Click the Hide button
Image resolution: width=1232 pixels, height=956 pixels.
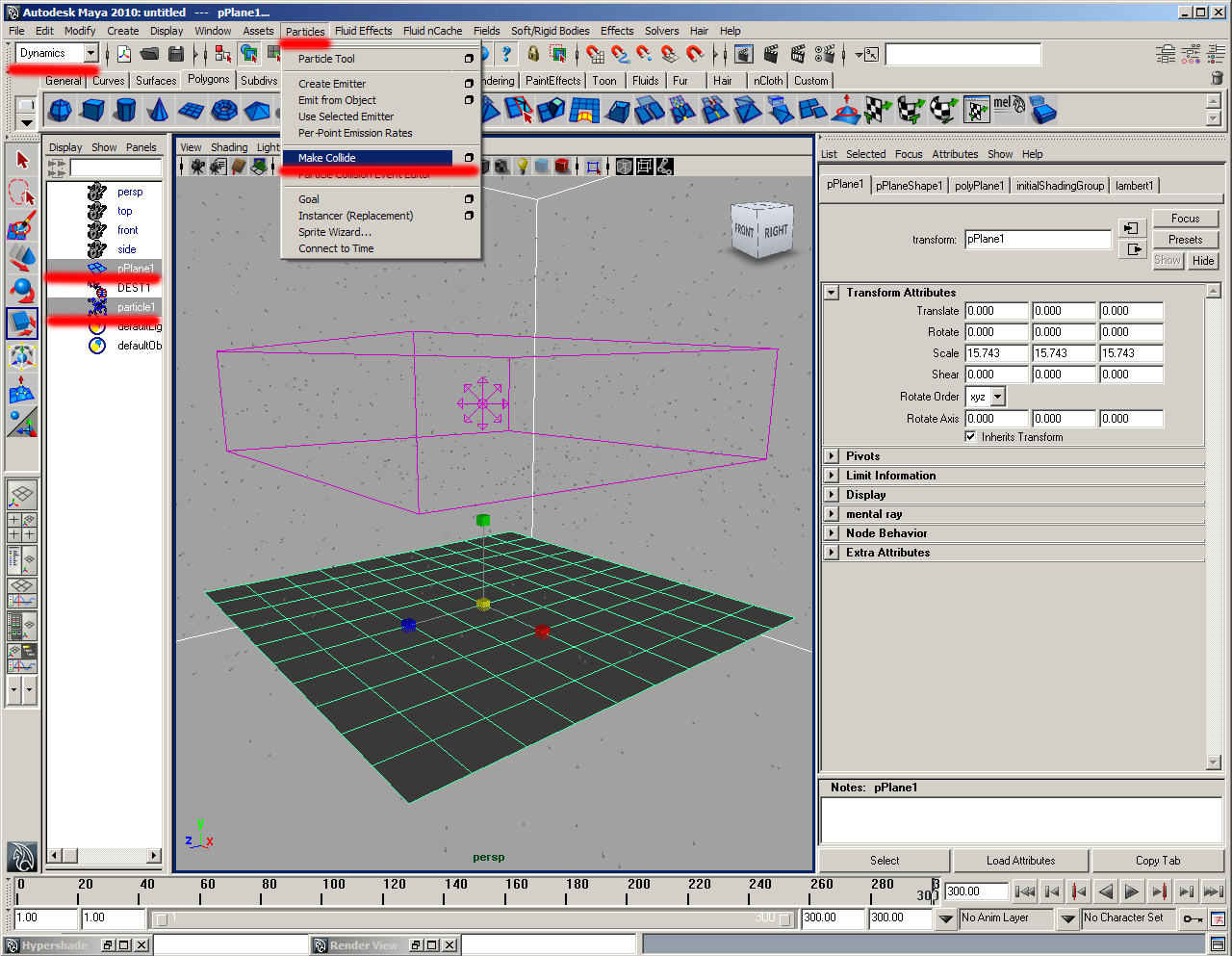pos(1203,261)
